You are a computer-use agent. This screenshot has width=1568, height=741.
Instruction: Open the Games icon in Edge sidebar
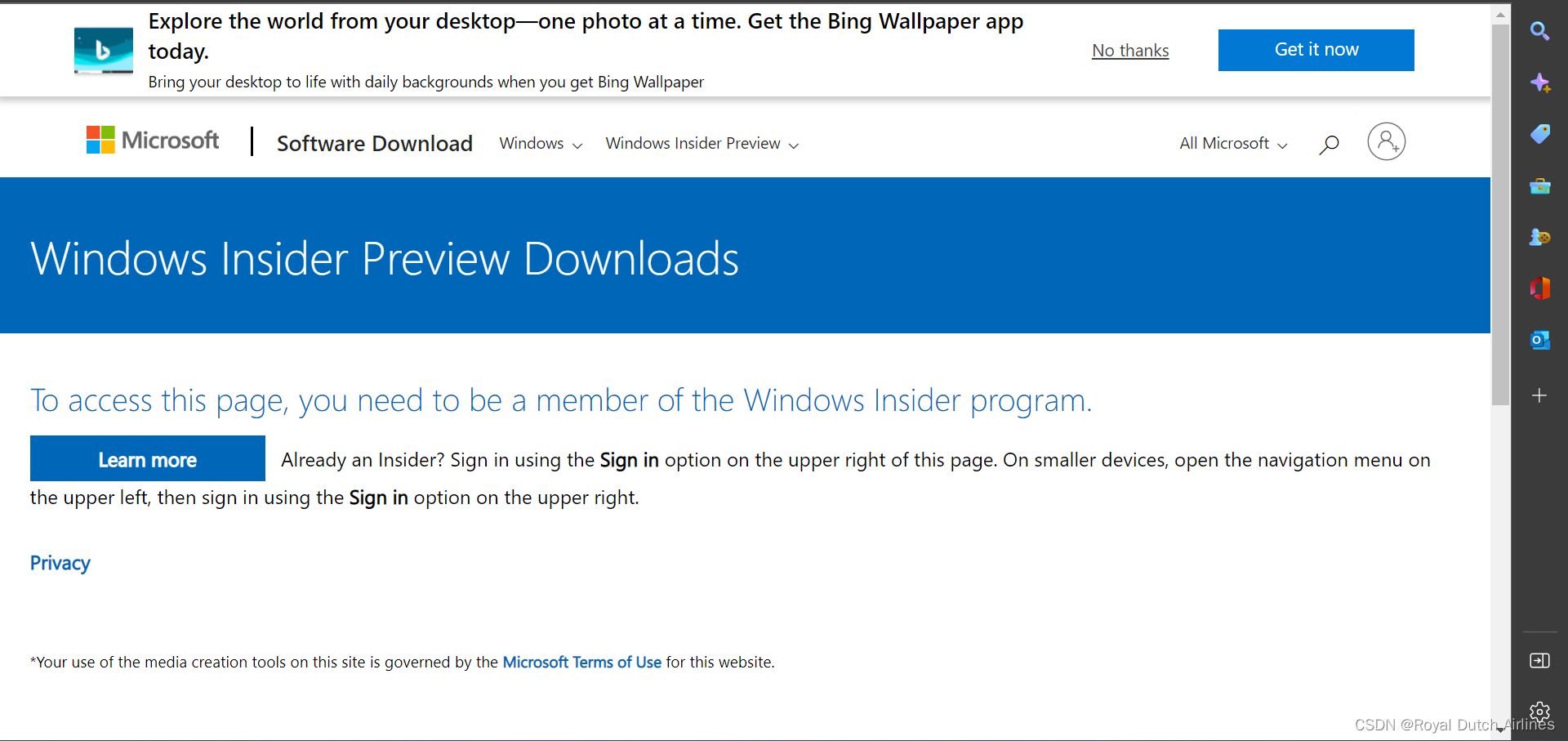(1540, 237)
